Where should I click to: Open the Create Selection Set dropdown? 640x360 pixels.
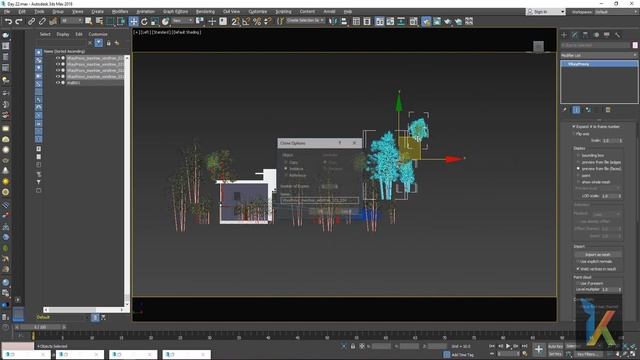click(305, 20)
